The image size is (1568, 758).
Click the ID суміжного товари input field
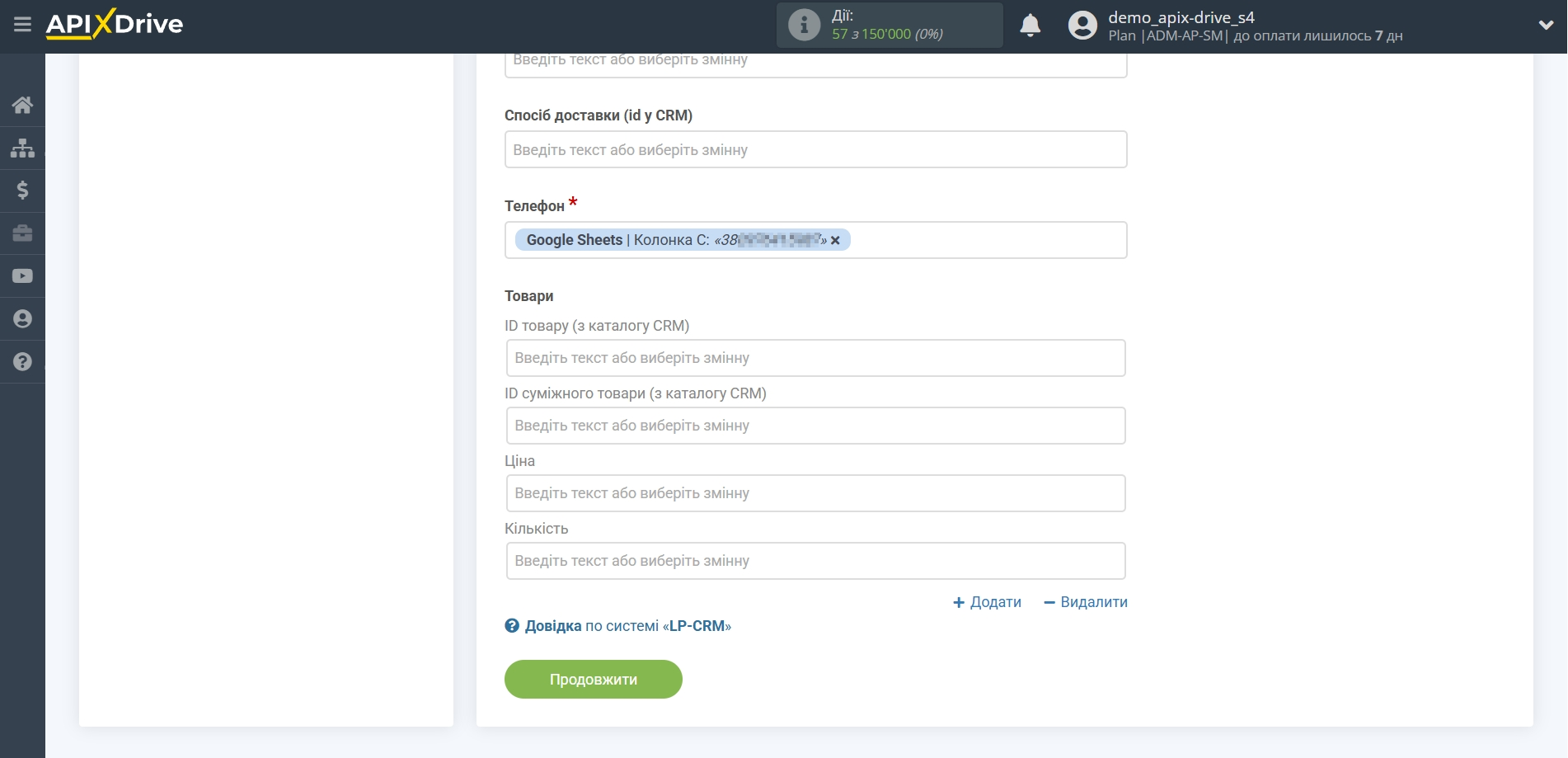tap(815, 426)
